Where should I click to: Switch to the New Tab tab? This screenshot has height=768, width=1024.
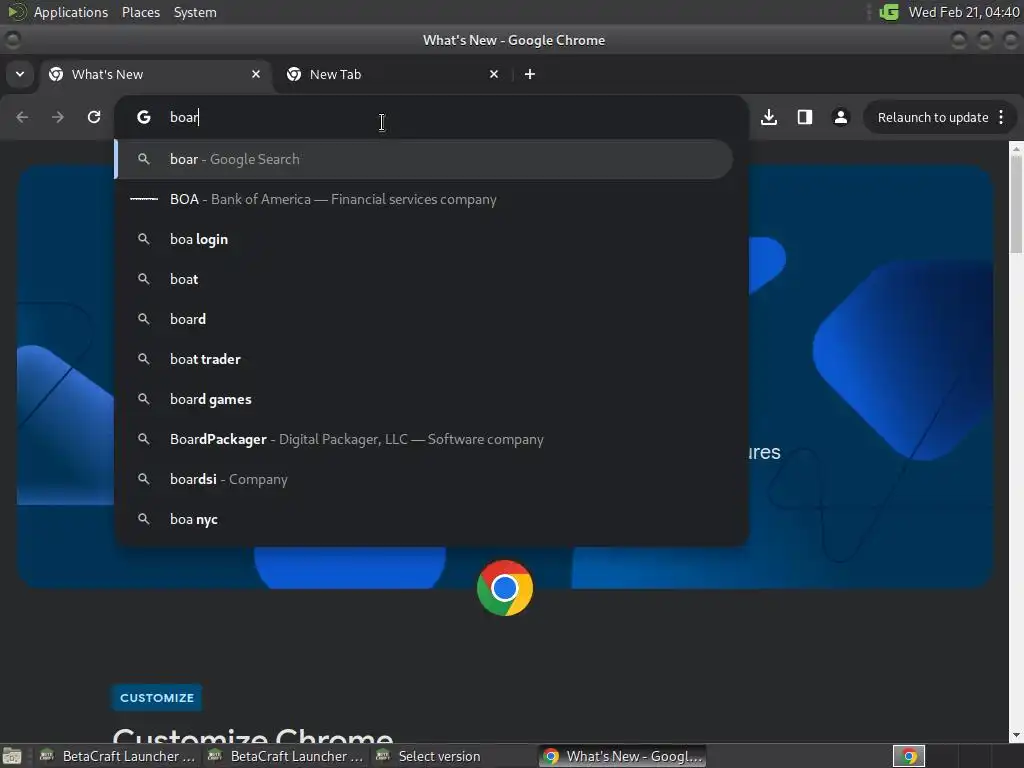[x=394, y=74]
